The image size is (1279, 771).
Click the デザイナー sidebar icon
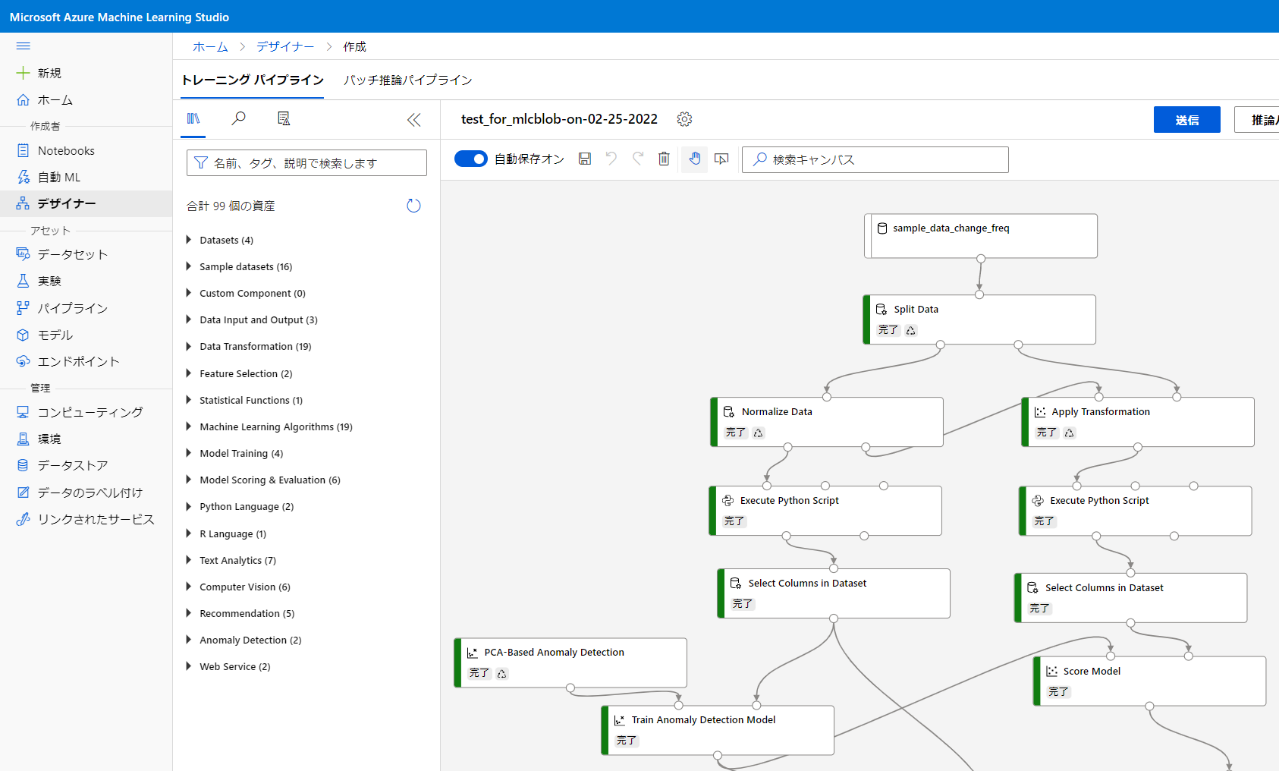click(x=23, y=204)
